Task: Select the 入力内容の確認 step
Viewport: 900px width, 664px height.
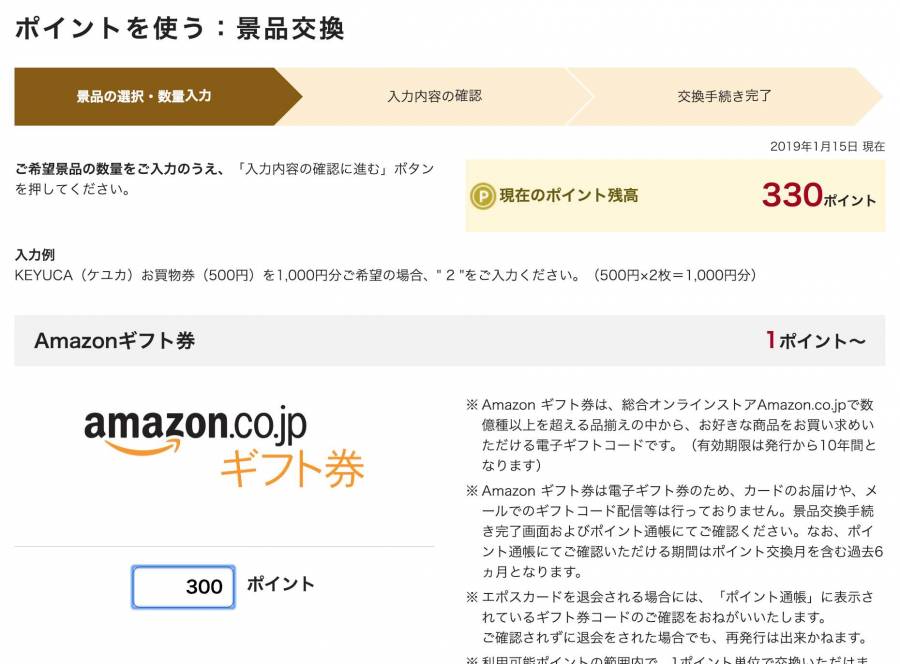Action: 435,96
